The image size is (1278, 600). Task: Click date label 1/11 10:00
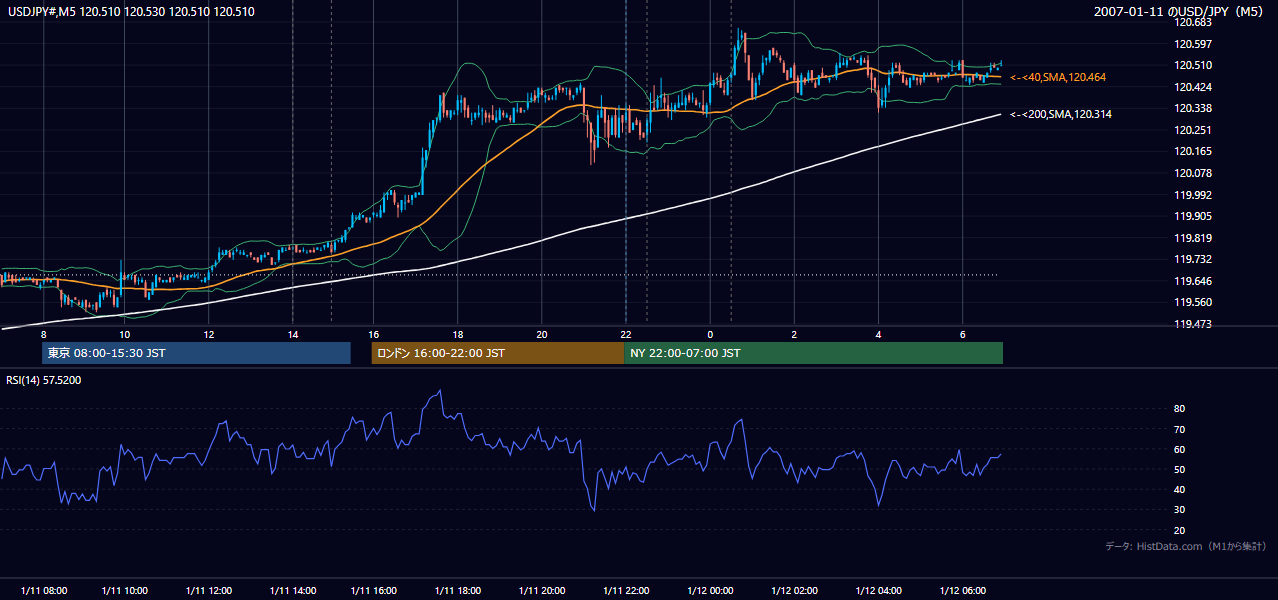124,591
